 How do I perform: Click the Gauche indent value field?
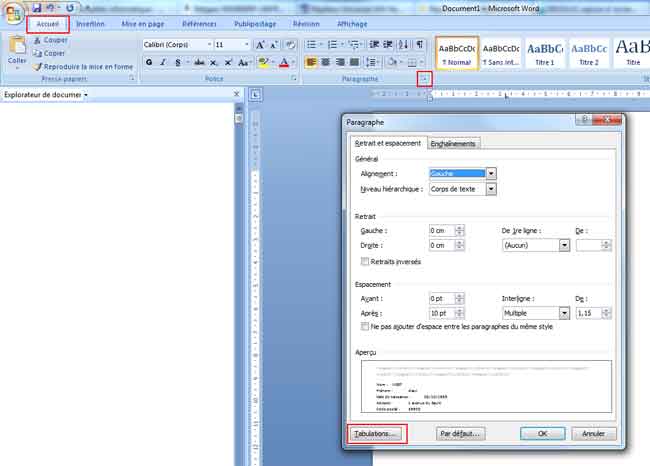coord(441,230)
